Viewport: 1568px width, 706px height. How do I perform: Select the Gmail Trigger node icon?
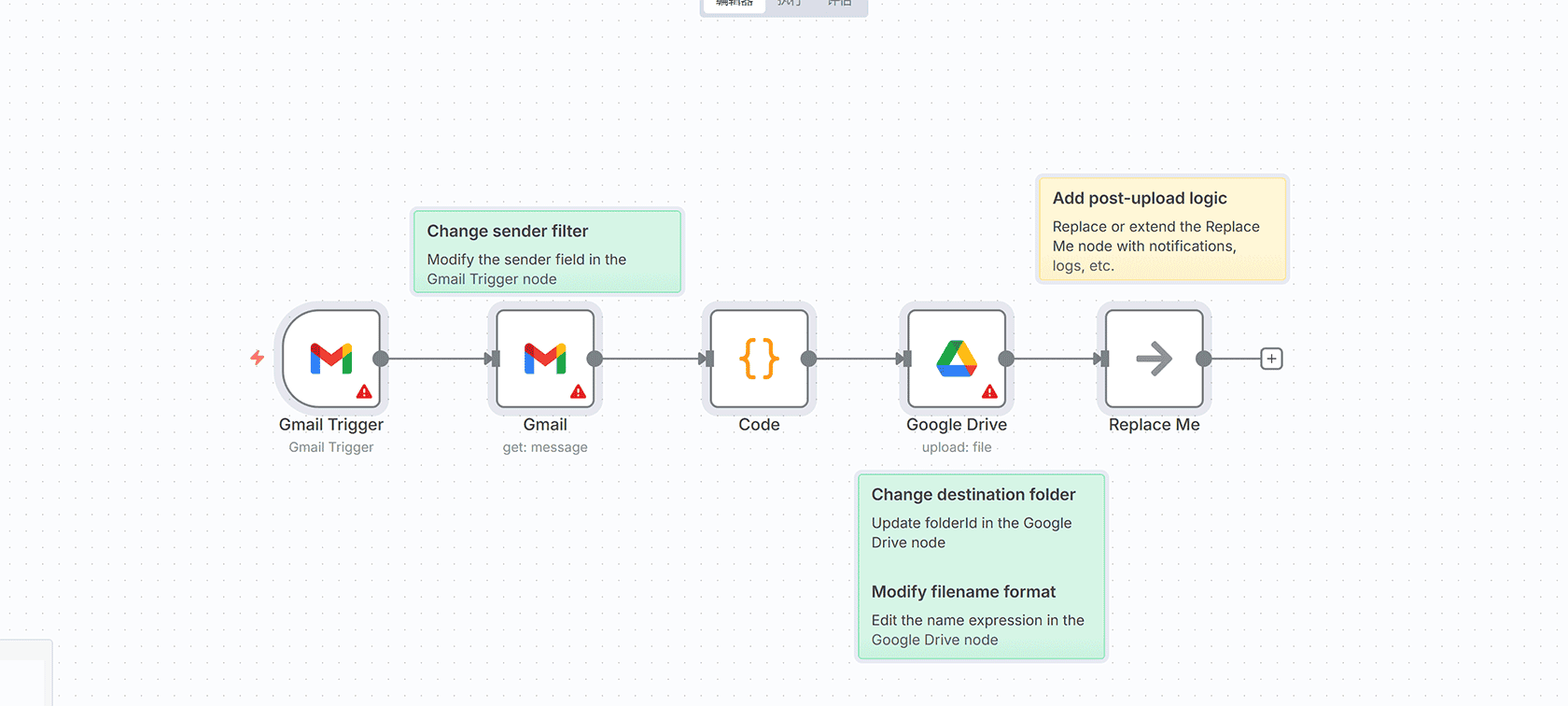click(331, 359)
